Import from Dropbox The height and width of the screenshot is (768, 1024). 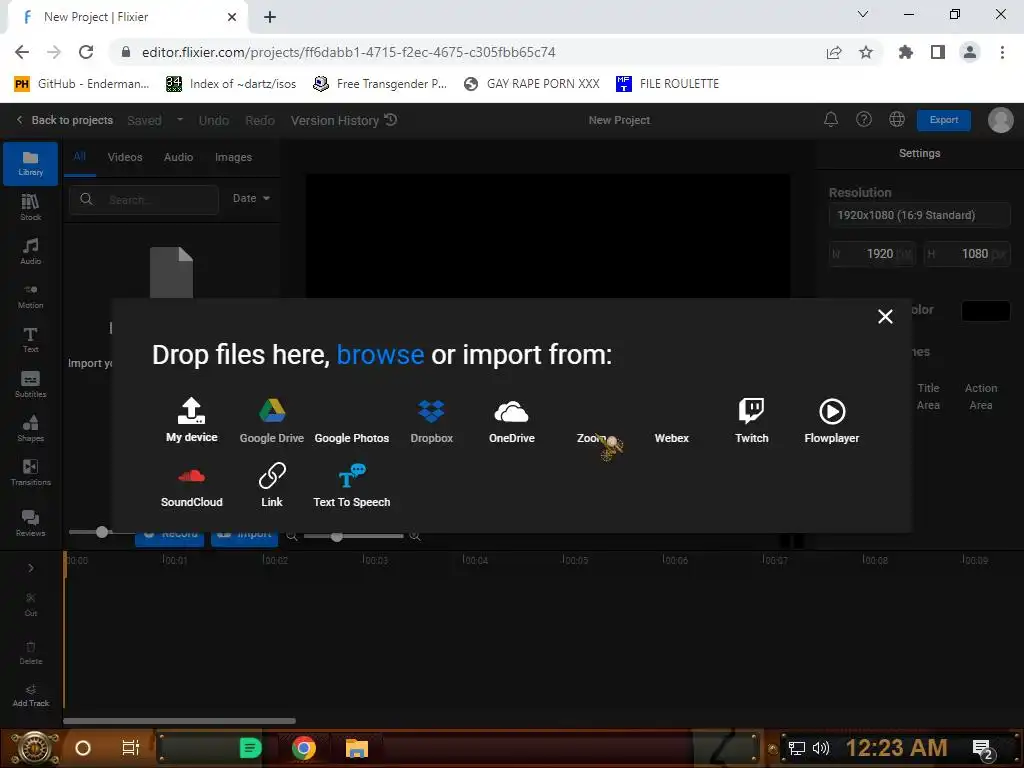click(431, 421)
